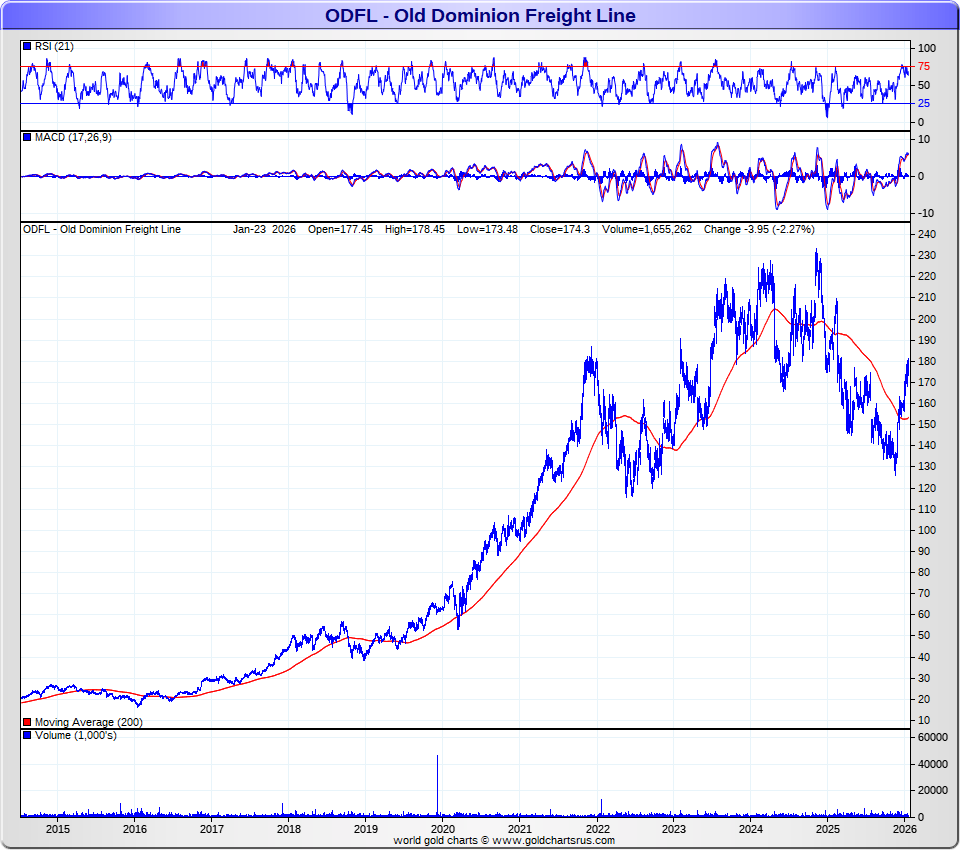Click the tallest volume spike near 2020
Viewport: 960px width, 850px height.
[x=437, y=786]
